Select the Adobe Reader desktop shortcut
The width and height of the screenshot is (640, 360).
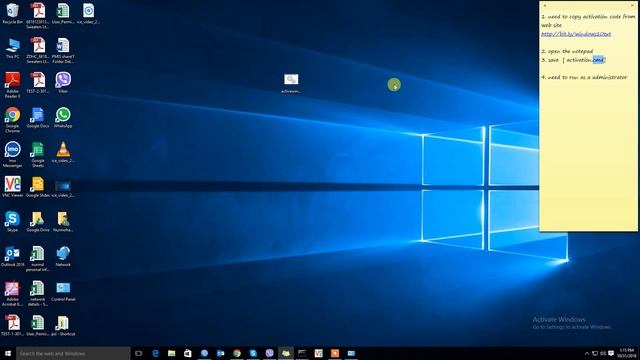pyautogui.click(x=12, y=85)
